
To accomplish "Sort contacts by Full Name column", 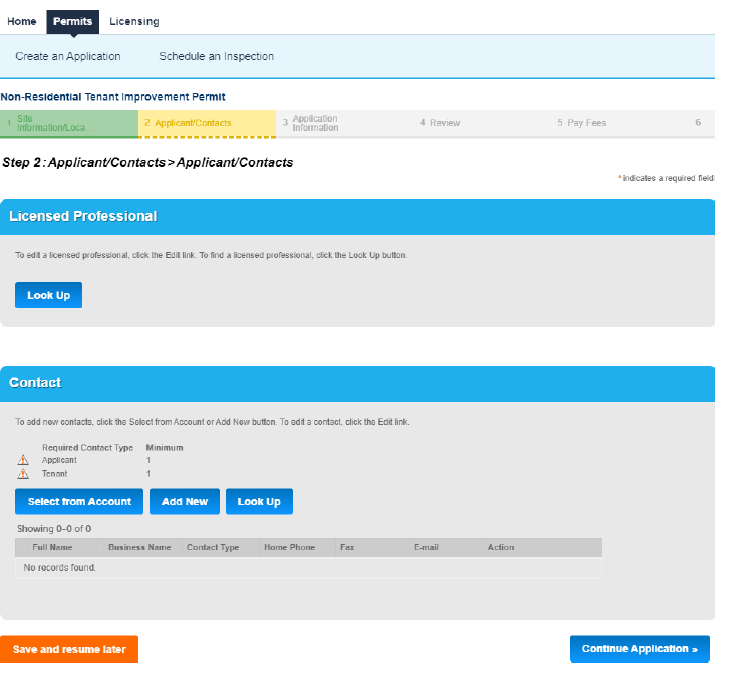I will [52, 547].
